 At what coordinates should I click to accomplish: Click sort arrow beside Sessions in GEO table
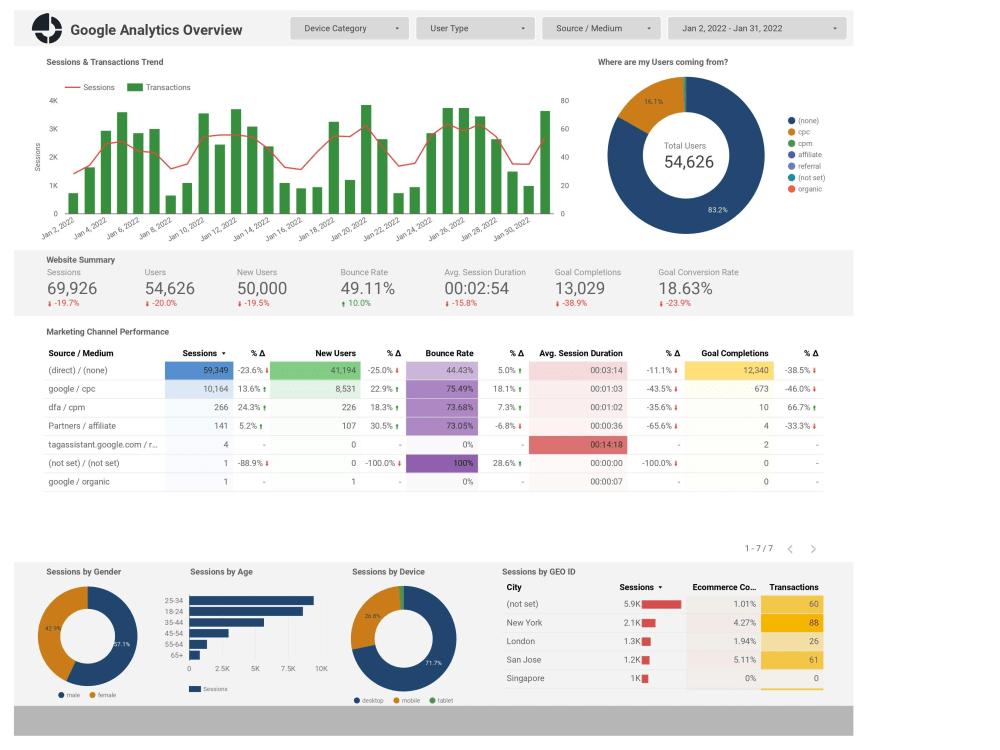coord(660,587)
